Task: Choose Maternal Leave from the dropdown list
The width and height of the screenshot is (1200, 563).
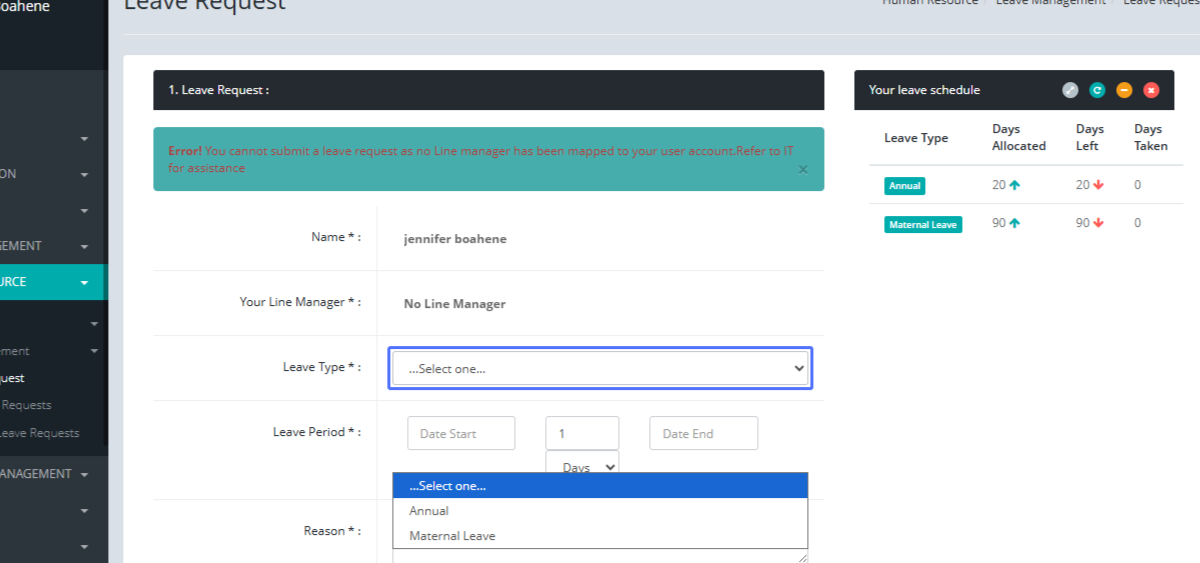Action: coord(452,536)
